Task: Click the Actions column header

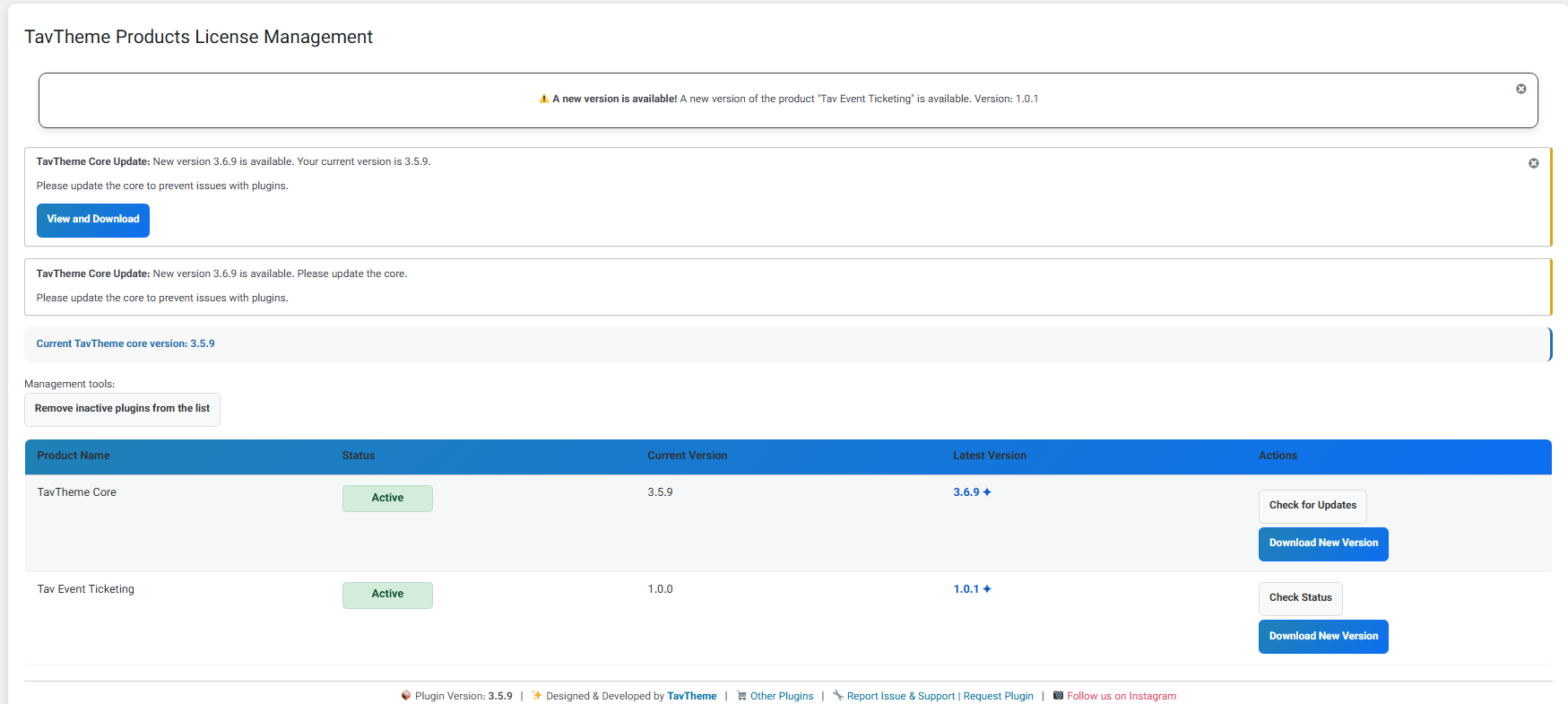Action: [x=1278, y=456]
